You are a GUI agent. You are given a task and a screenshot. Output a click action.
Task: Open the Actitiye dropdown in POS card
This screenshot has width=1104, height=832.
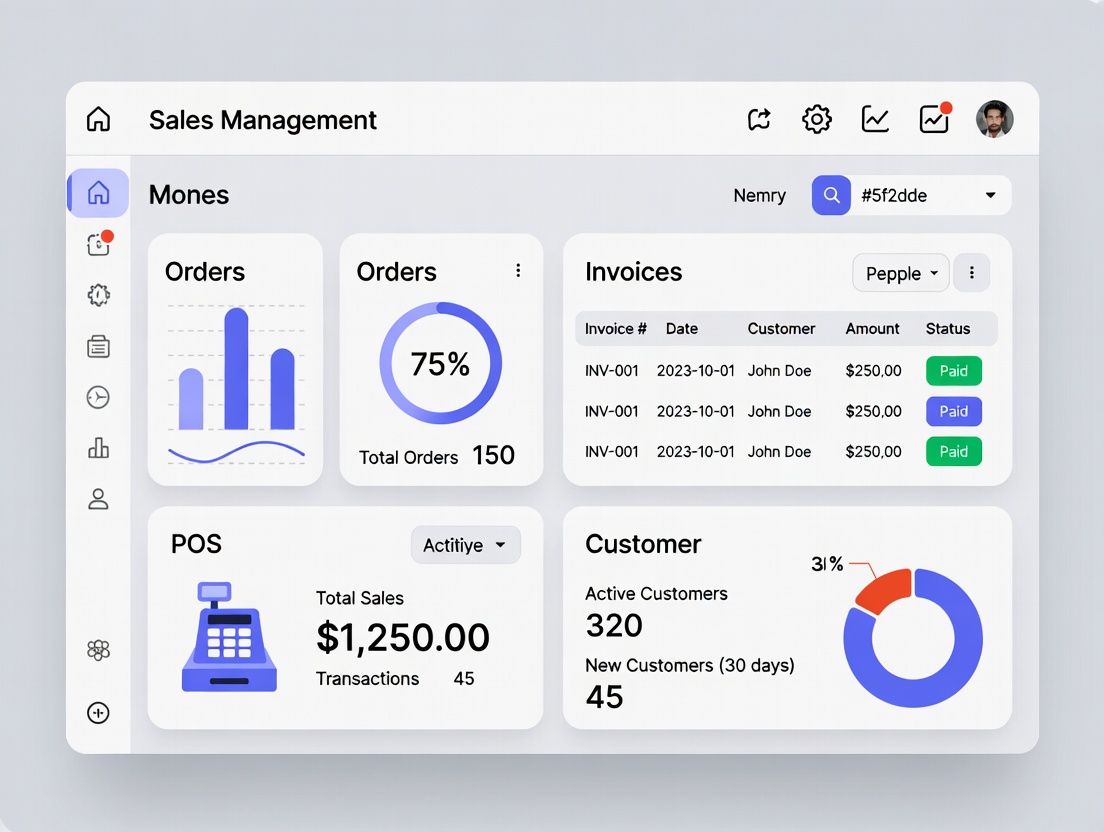coord(465,545)
